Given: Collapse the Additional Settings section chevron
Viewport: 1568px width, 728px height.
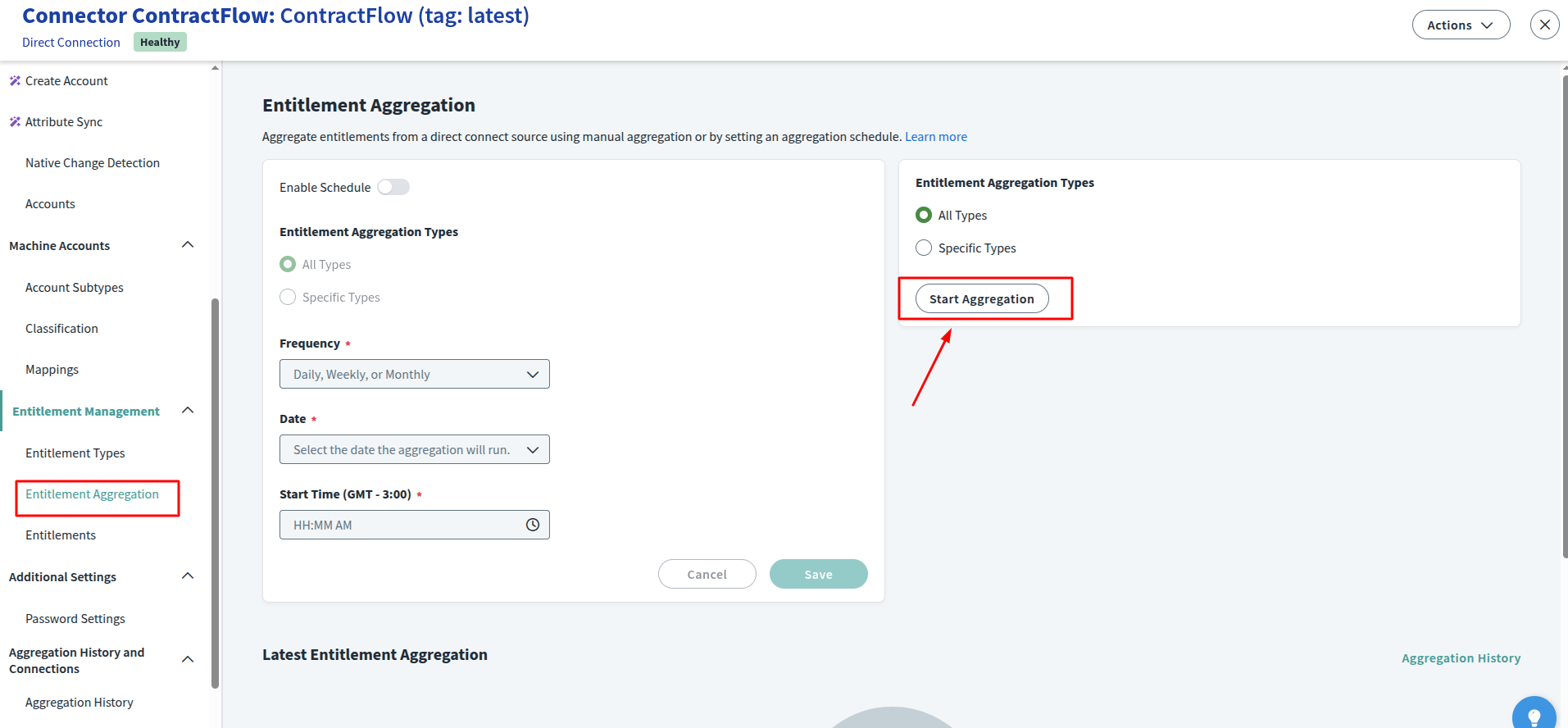Looking at the screenshot, I should click(x=188, y=576).
